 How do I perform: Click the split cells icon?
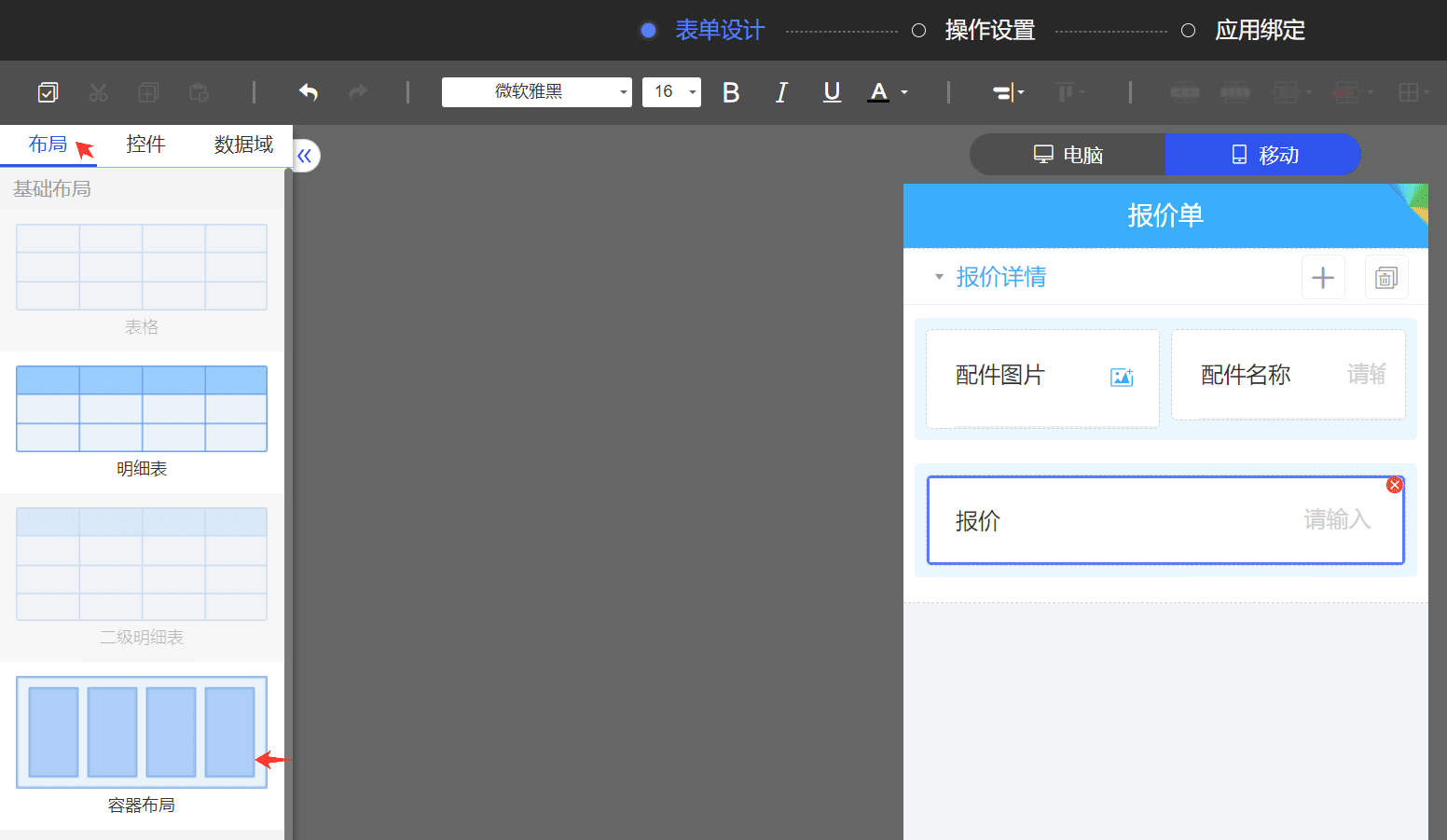1235,91
